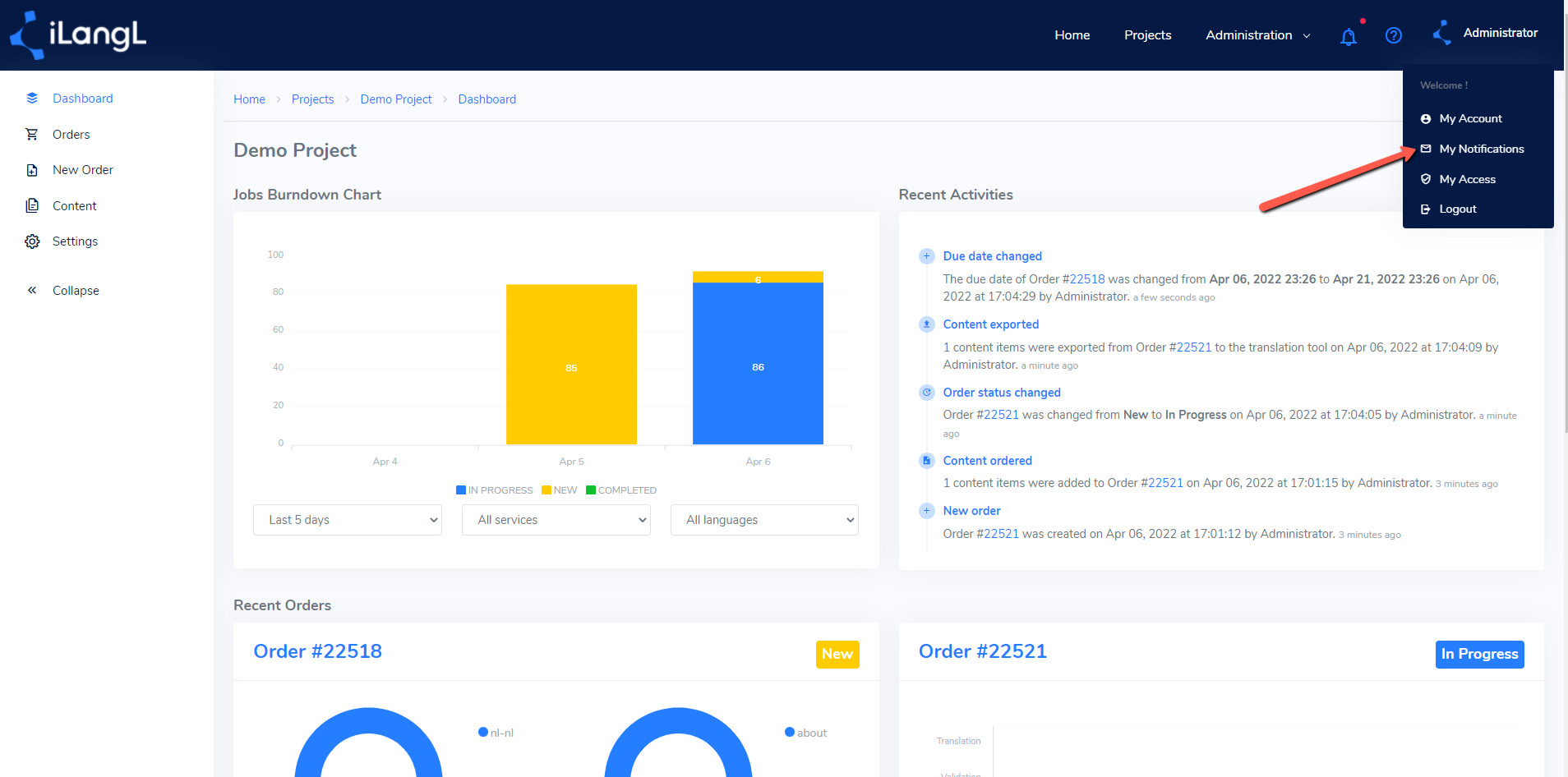Toggle the Administrator user menu name

[1501, 33]
